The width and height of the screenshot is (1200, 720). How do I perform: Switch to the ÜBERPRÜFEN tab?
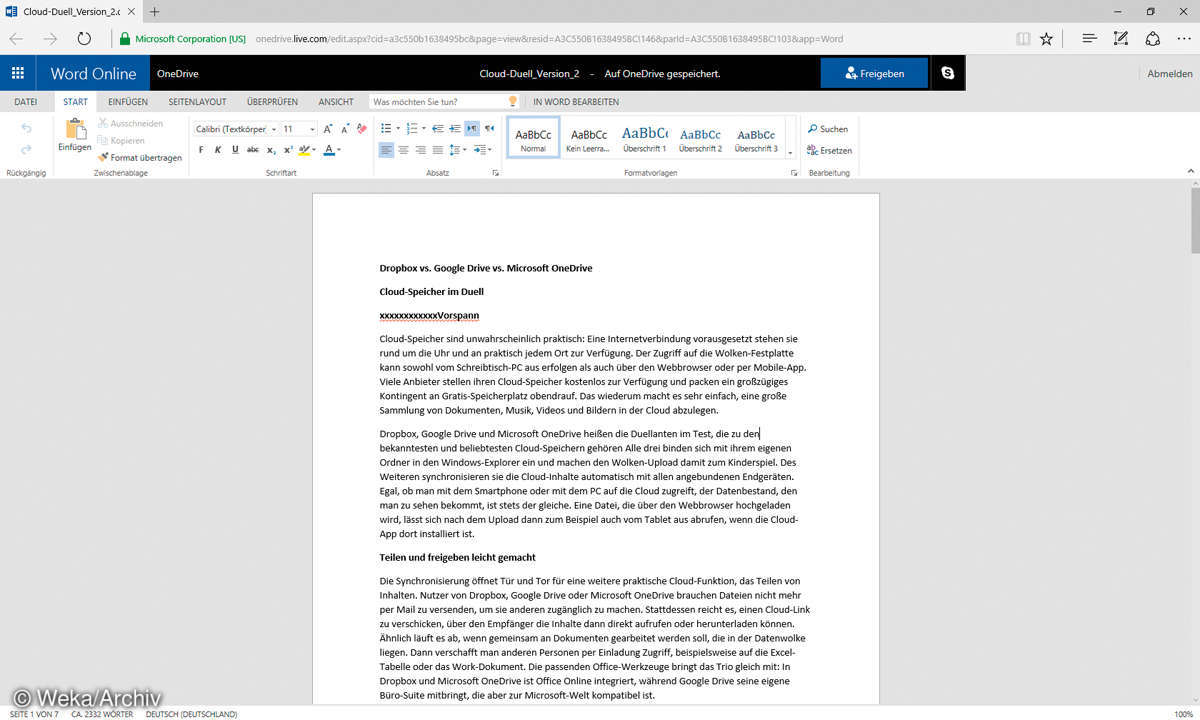[x=272, y=102]
